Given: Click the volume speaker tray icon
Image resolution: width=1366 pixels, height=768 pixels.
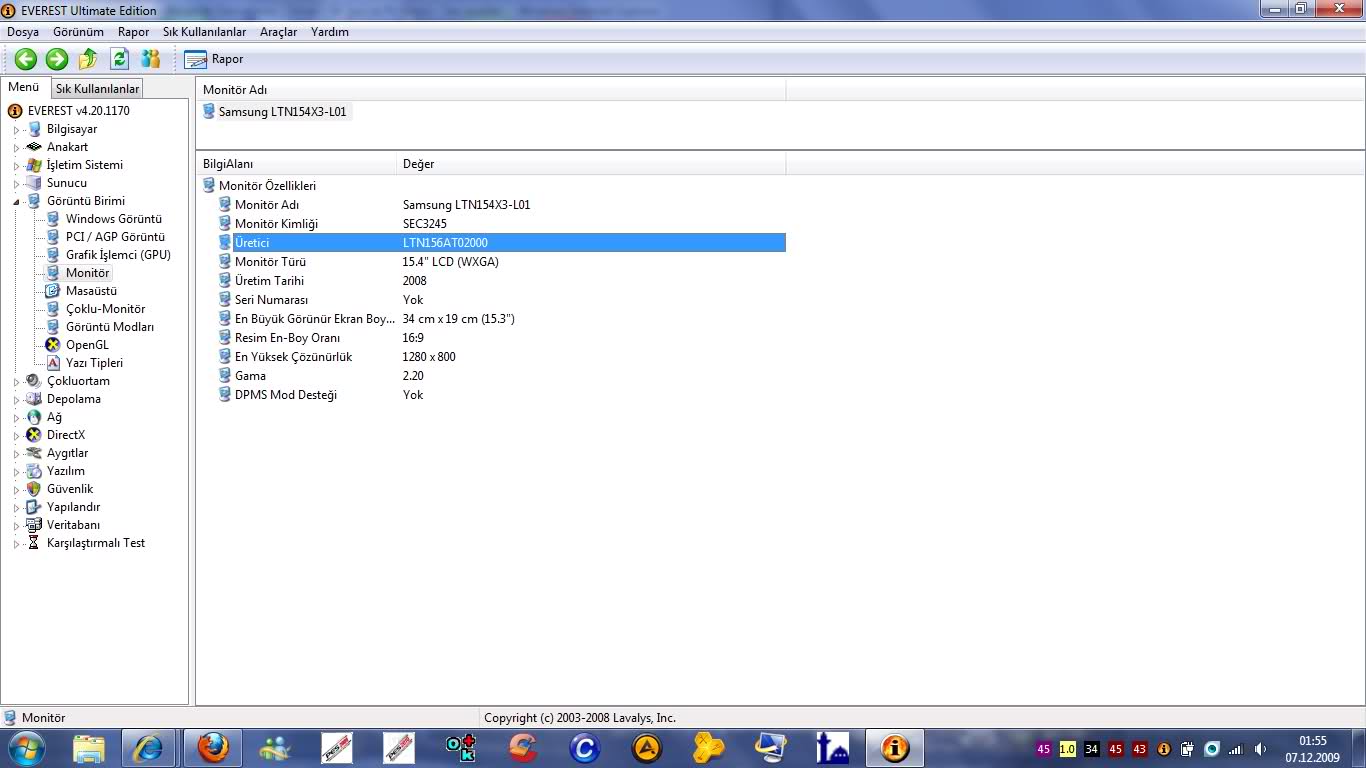Looking at the screenshot, I should click(1260, 749).
